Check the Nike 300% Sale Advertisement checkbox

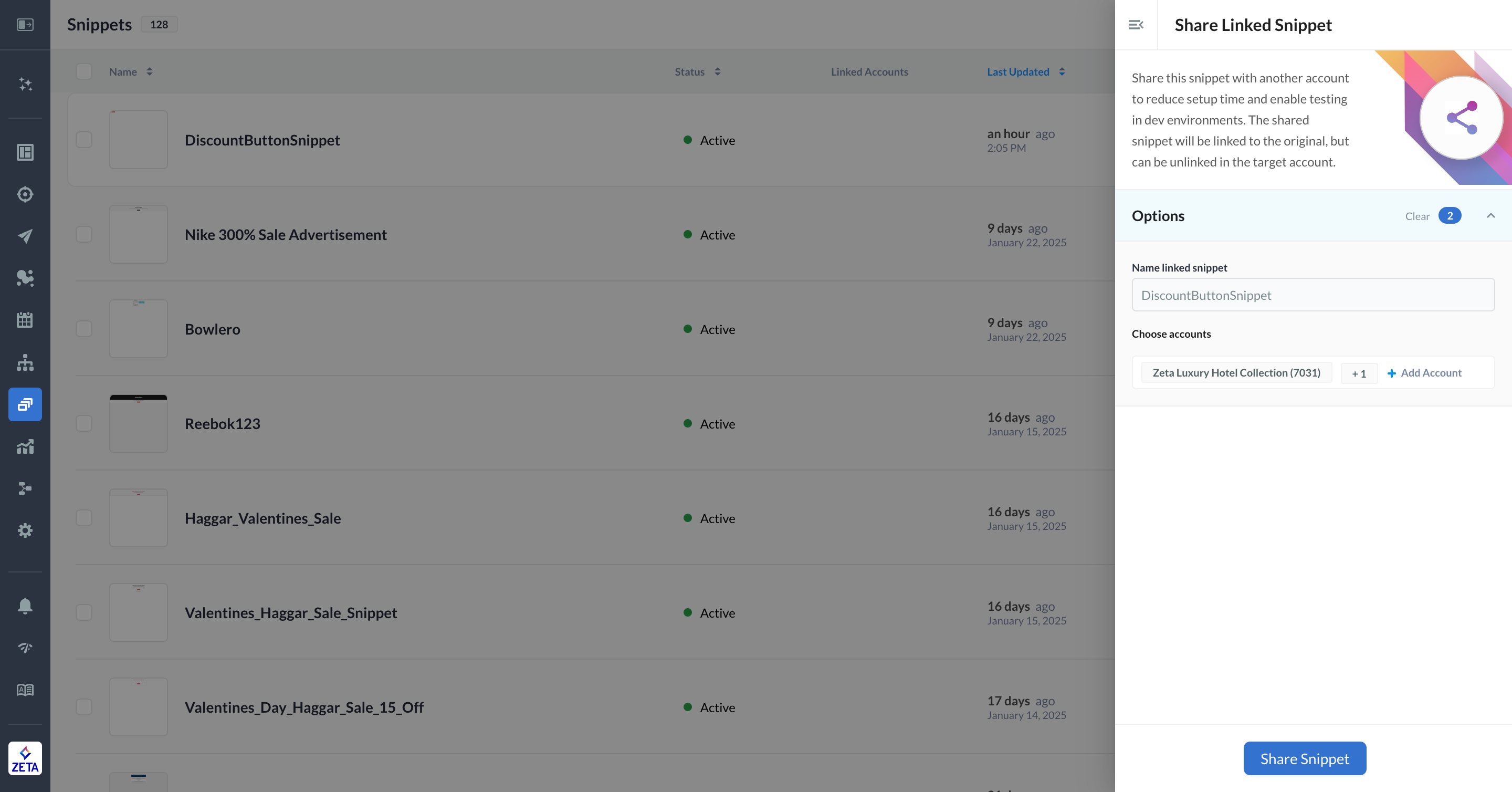(x=84, y=234)
